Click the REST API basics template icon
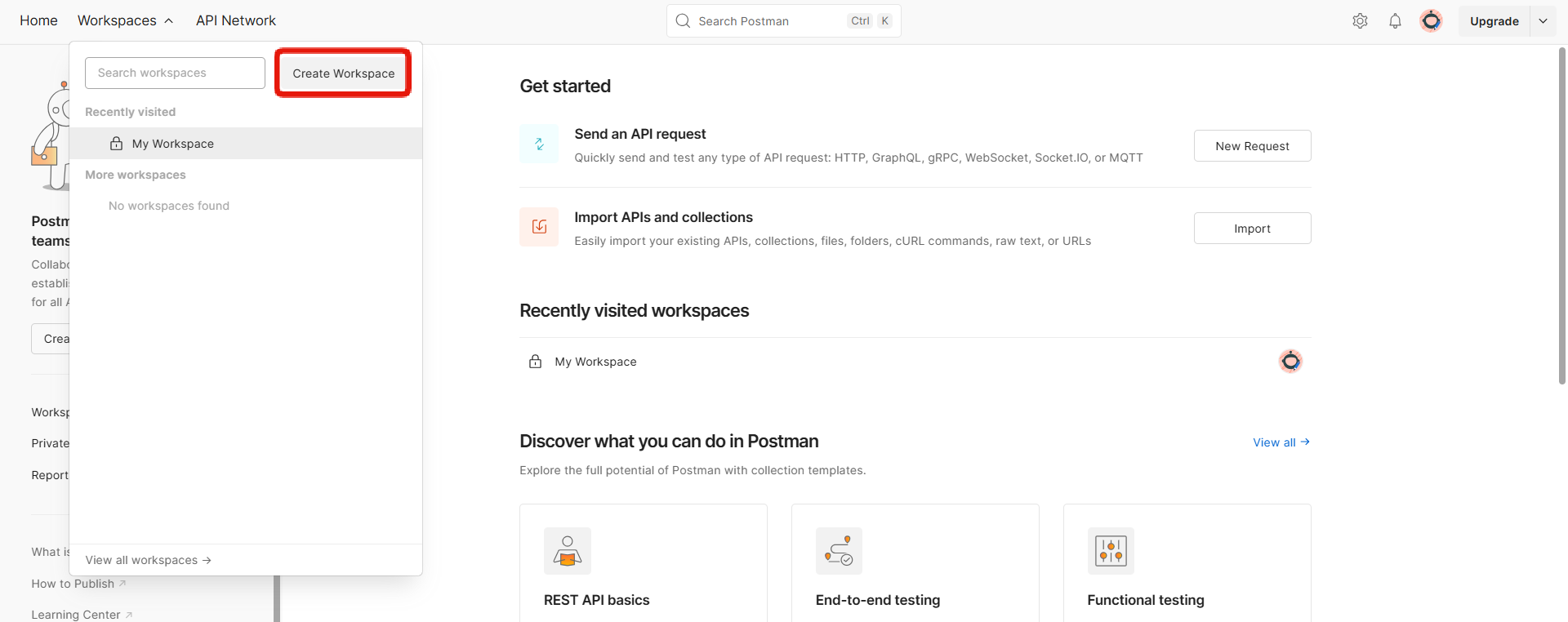This screenshot has height=622, width=1568. 568,551
